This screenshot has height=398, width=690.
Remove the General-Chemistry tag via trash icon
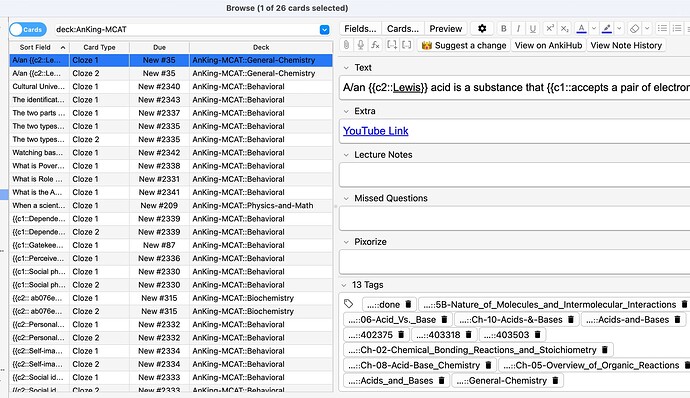555,380
